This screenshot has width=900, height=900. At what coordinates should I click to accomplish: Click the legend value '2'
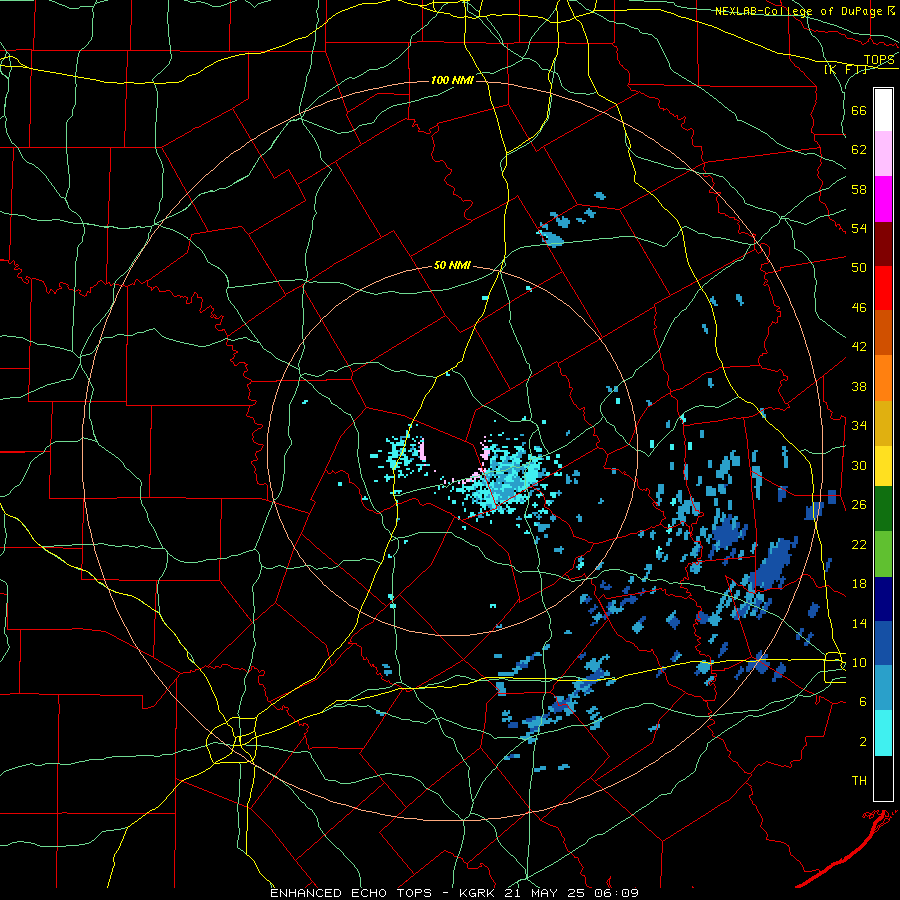pyautogui.click(x=863, y=742)
